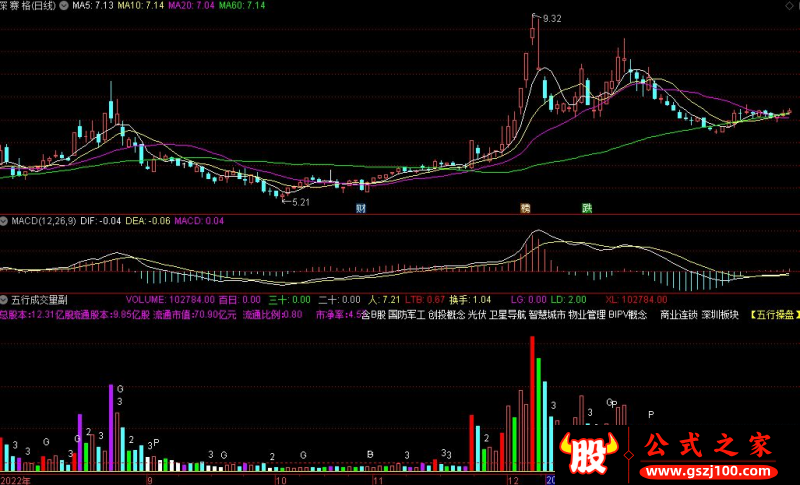
Task: Click the yellow 【五行操盘 label
Action: click(x=774, y=315)
